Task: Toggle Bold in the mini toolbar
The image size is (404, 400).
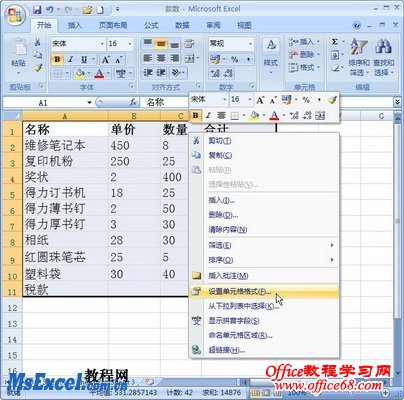Action: click(x=196, y=116)
